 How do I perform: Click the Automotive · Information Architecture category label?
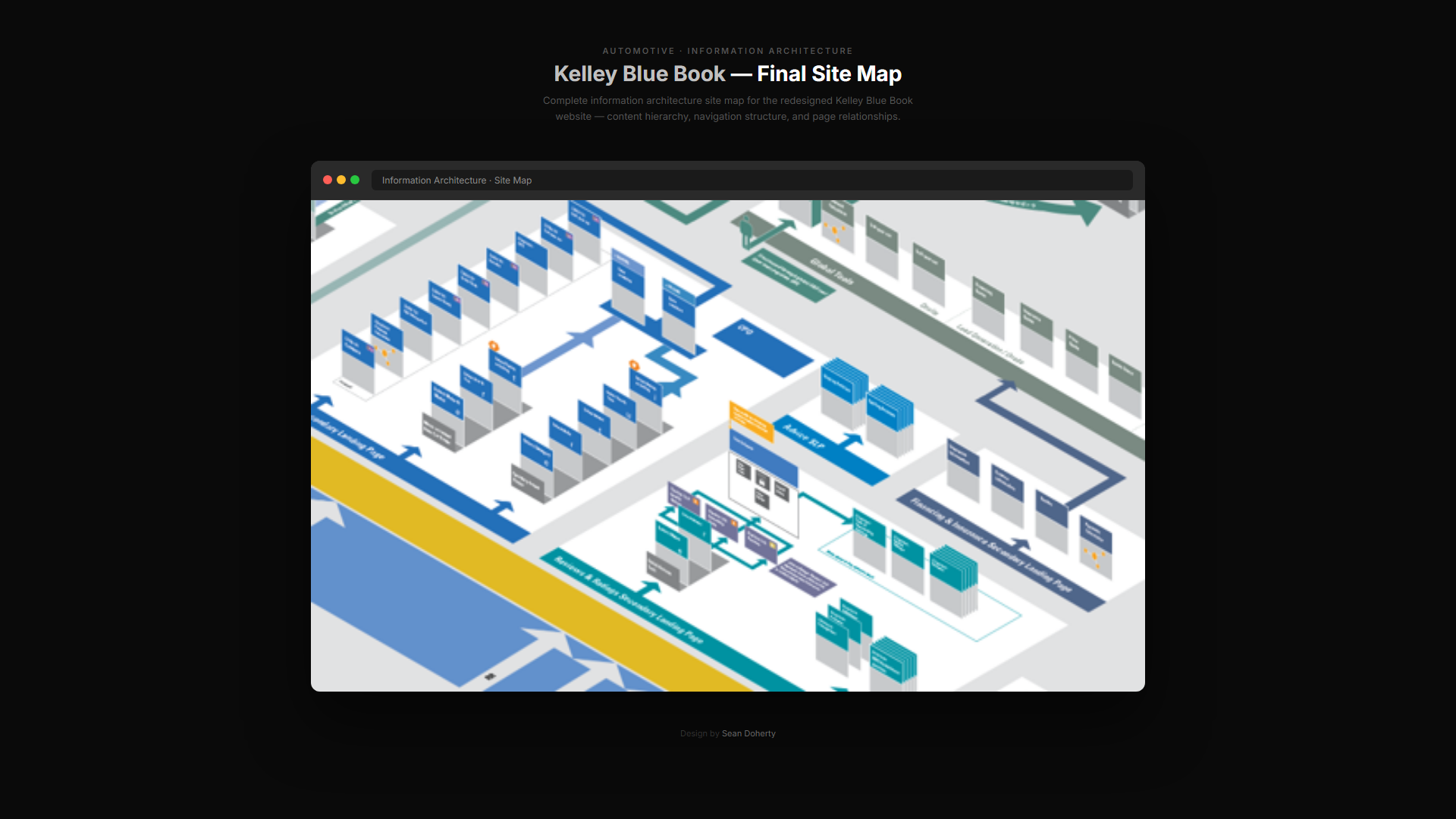(727, 51)
